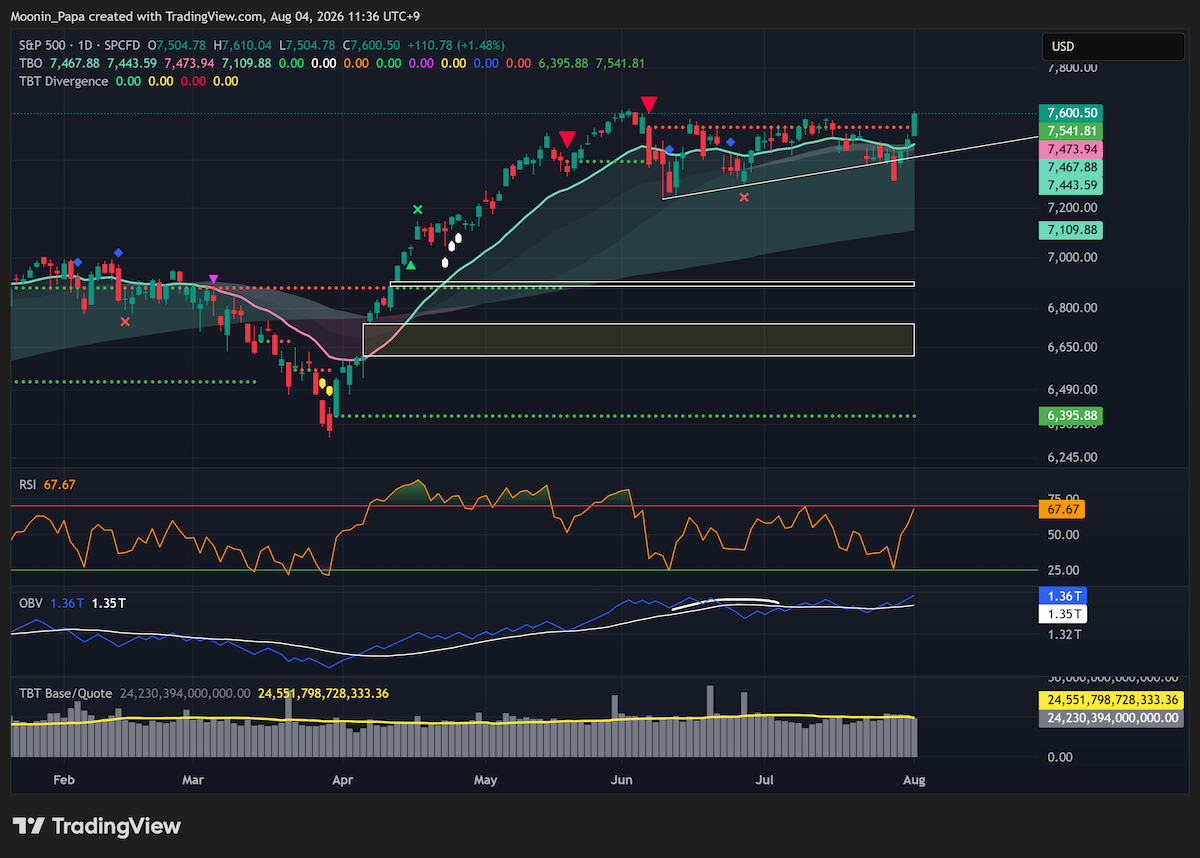Select the green up-triangle buy marker in April
Screen dimensions: 1200x858
click(410, 265)
